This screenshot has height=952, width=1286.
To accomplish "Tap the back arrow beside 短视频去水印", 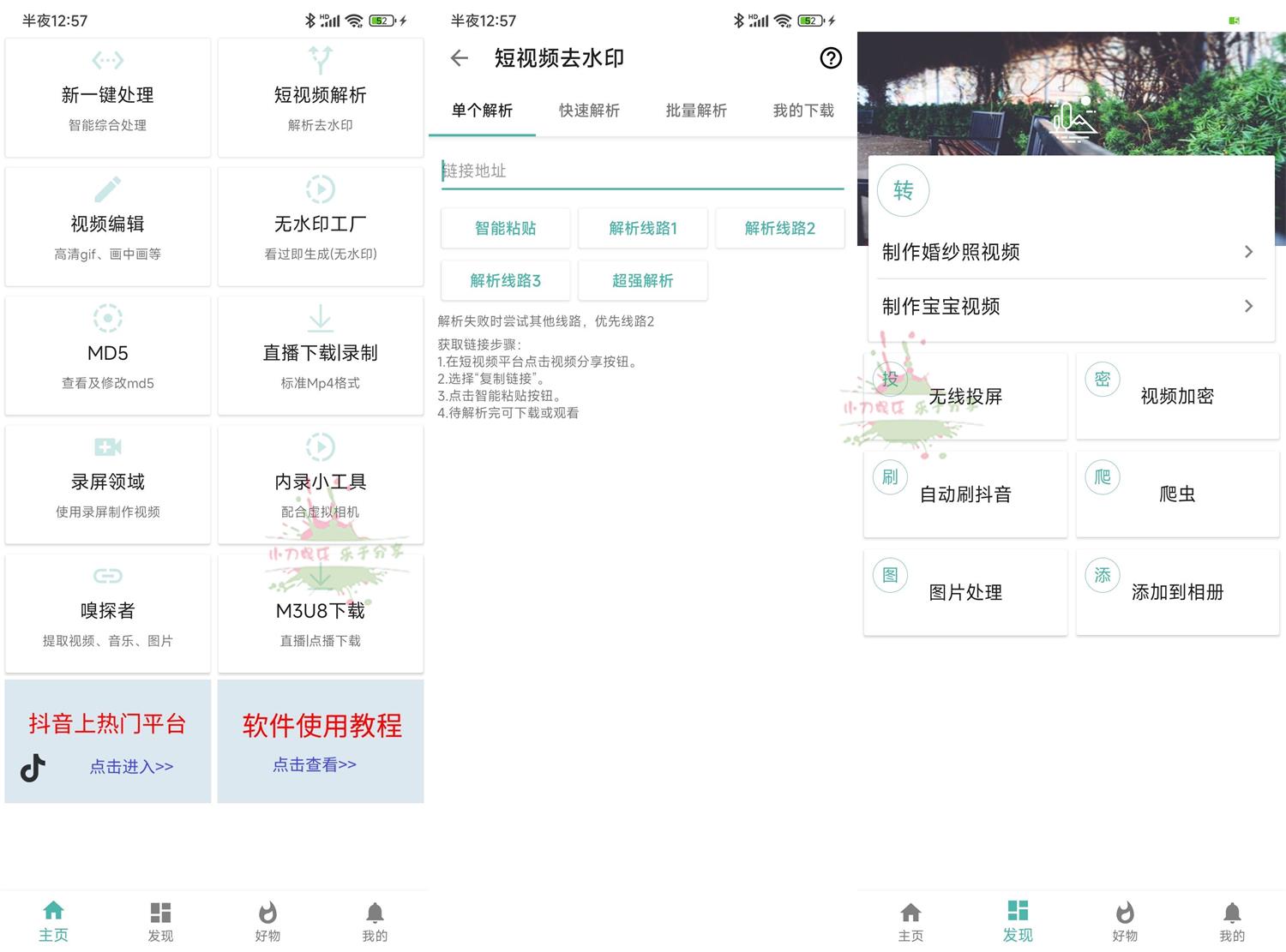I will pyautogui.click(x=460, y=58).
